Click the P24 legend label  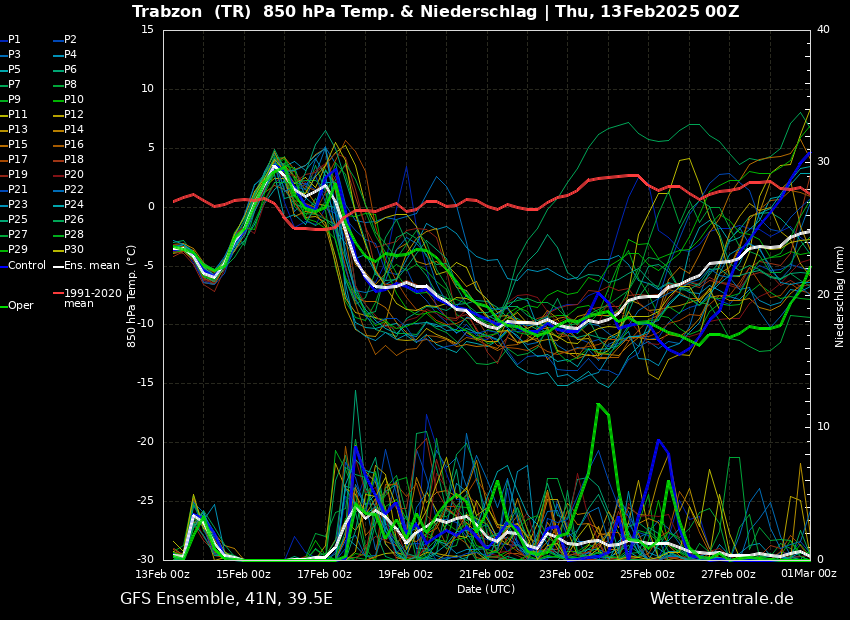point(74,204)
